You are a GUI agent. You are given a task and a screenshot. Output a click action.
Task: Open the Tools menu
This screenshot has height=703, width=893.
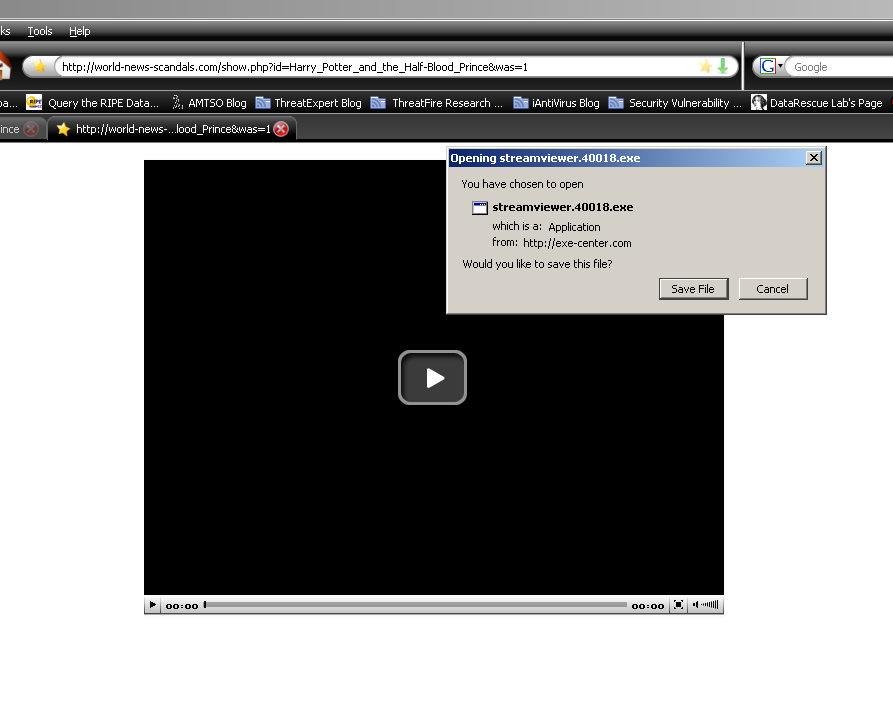[40, 31]
